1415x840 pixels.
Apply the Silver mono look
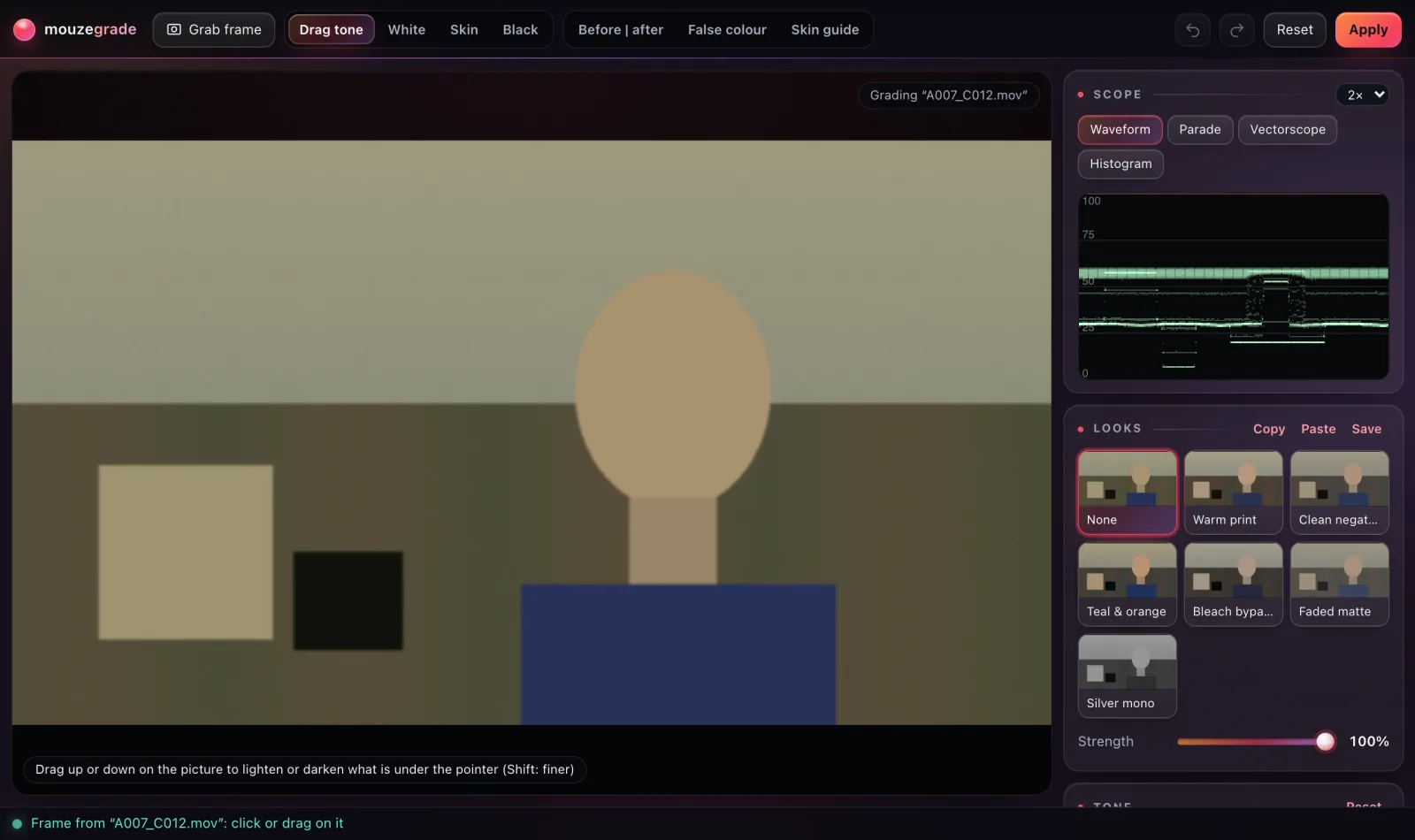tap(1127, 676)
